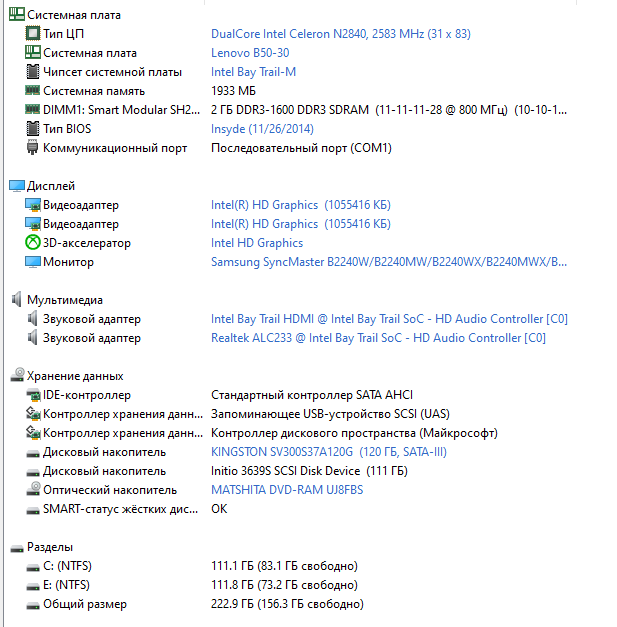Select Запоминающее USB-устройство SCSI (UAS) text
The width and height of the screenshot is (617, 627).
point(330,414)
